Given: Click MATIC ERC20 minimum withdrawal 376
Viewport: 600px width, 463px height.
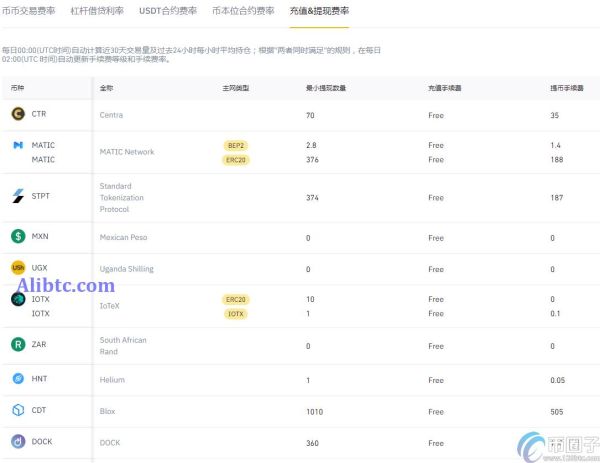Looking at the screenshot, I should [x=312, y=160].
